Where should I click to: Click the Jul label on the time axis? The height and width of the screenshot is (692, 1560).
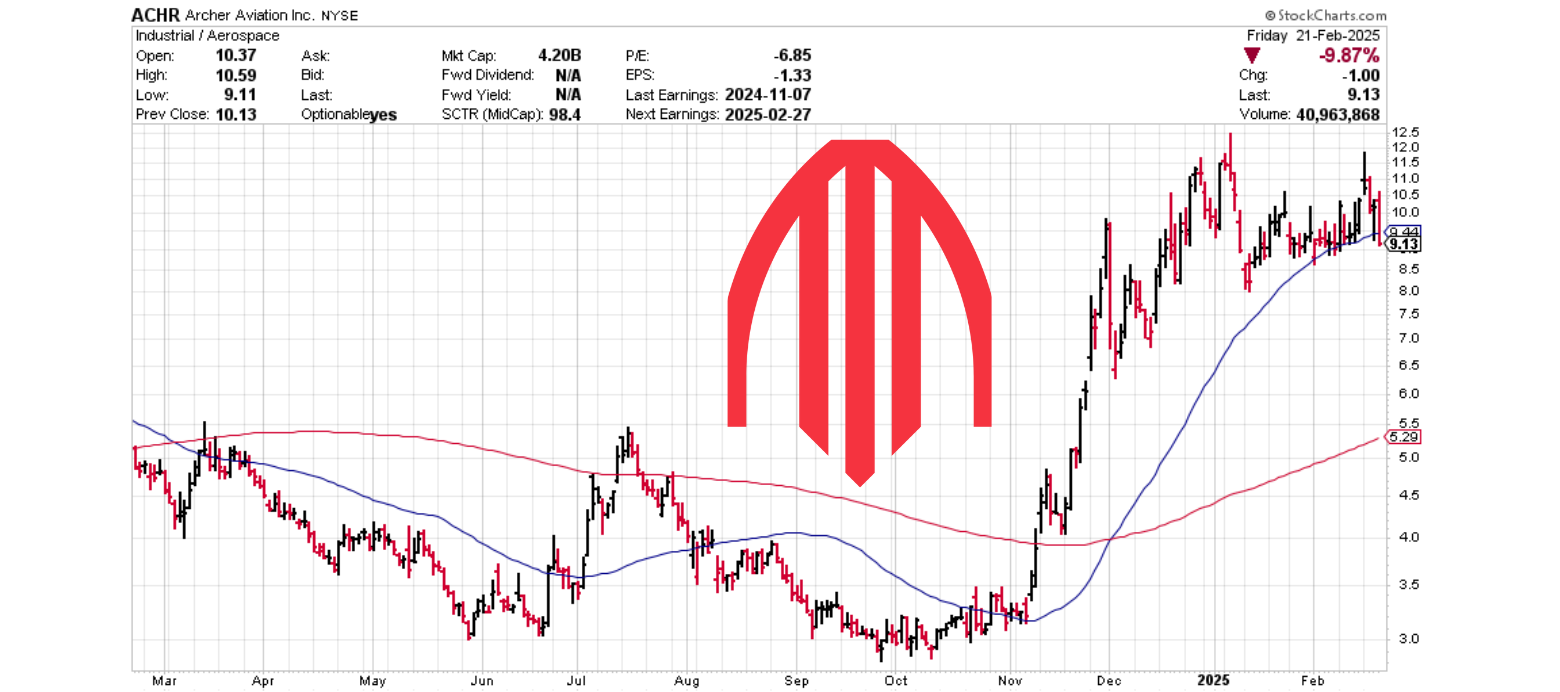click(577, 679)
